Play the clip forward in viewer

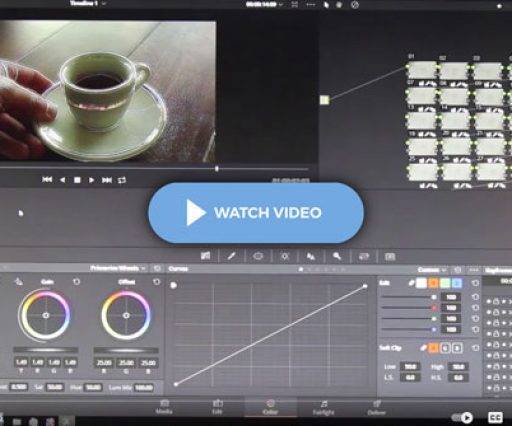(91, 180)
